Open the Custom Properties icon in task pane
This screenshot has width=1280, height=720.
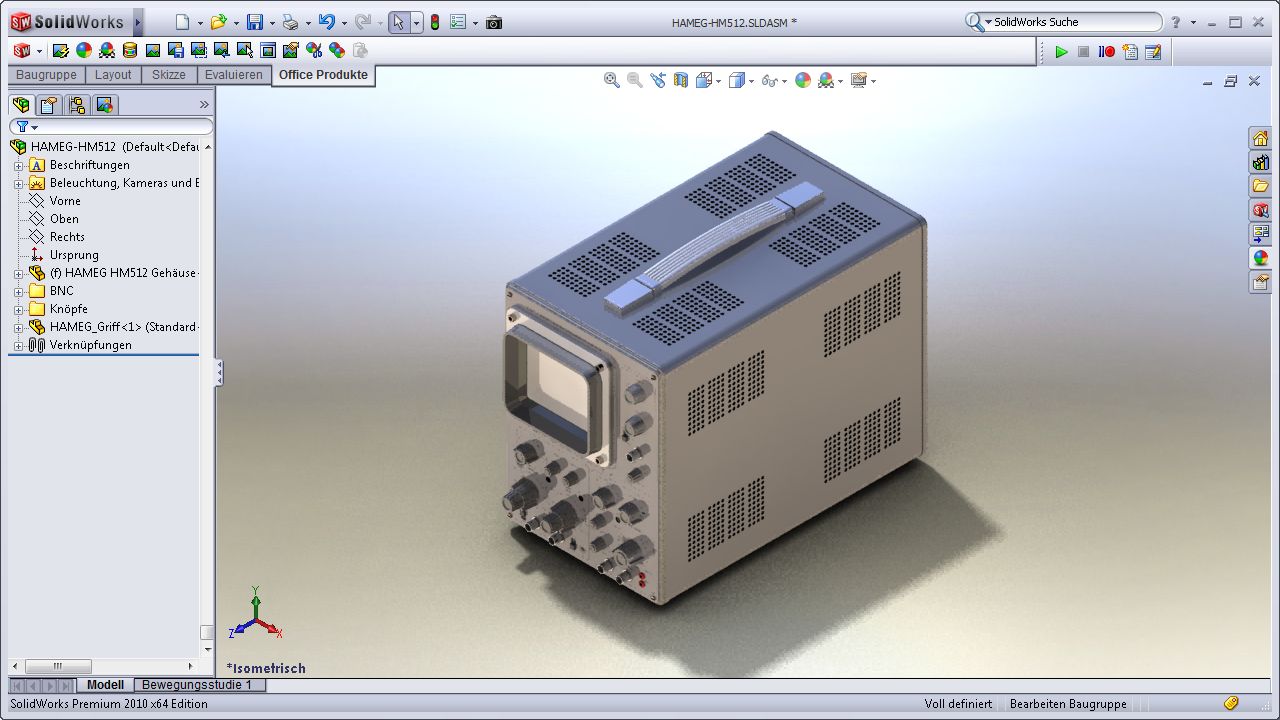(x=1260, y=282)
